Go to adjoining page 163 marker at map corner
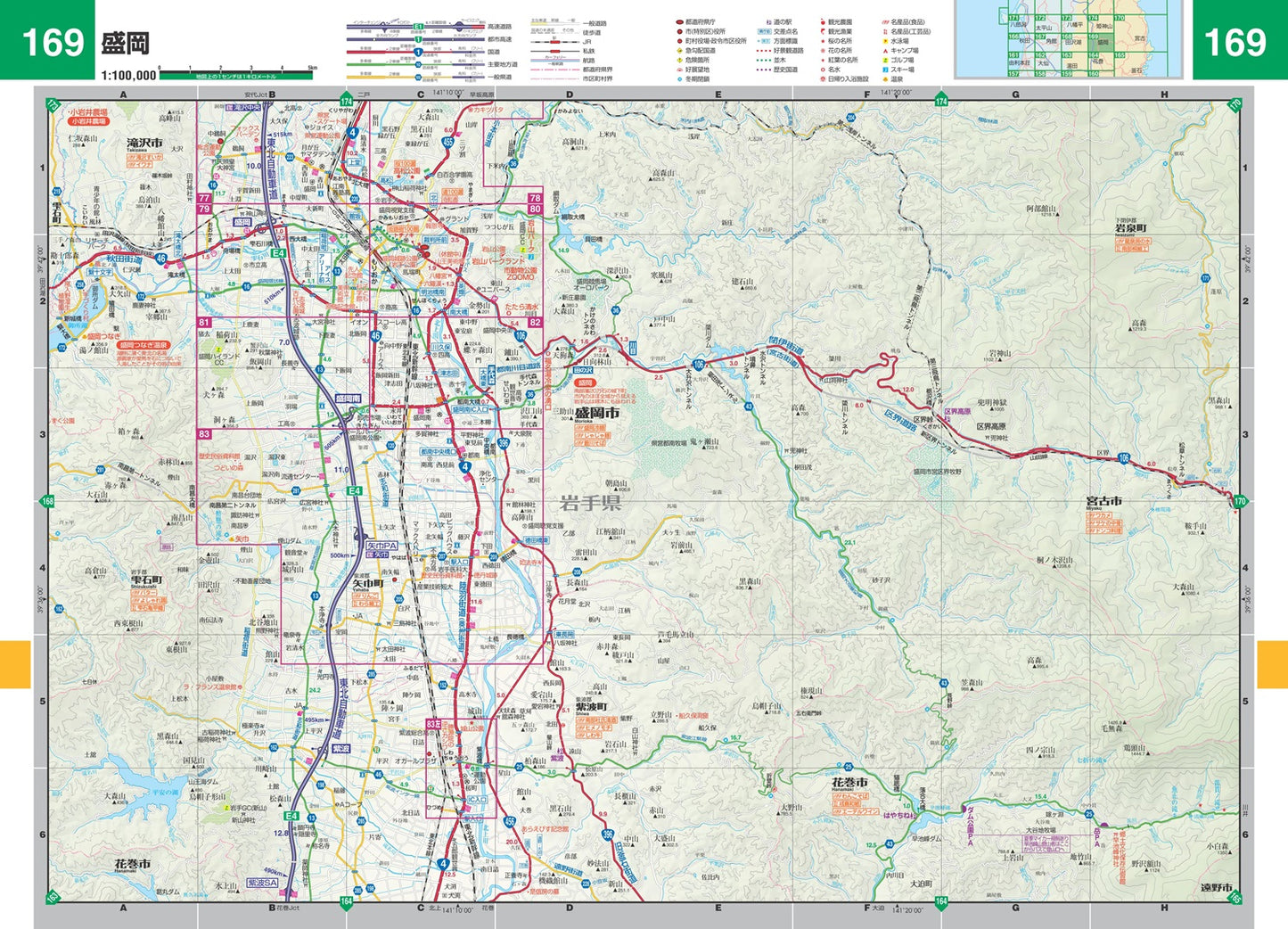 (x=52, y=897)
